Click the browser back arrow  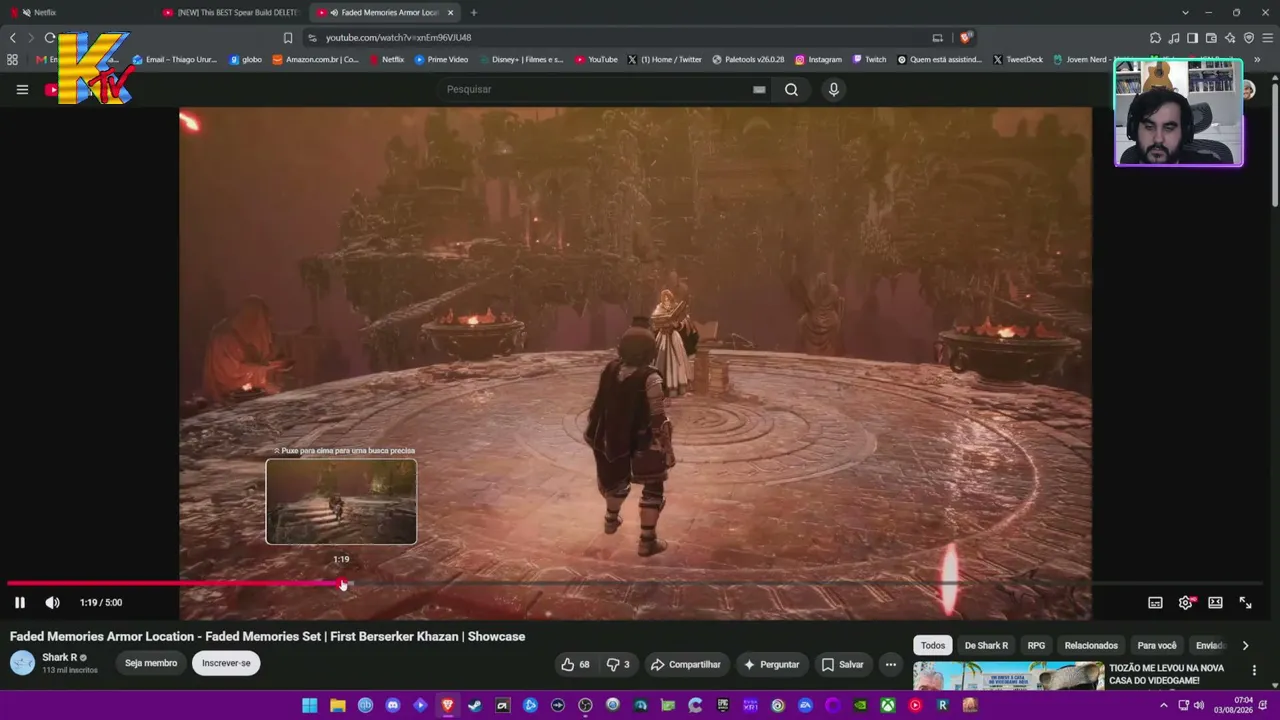pyautogui.click(x=13, y=38)
